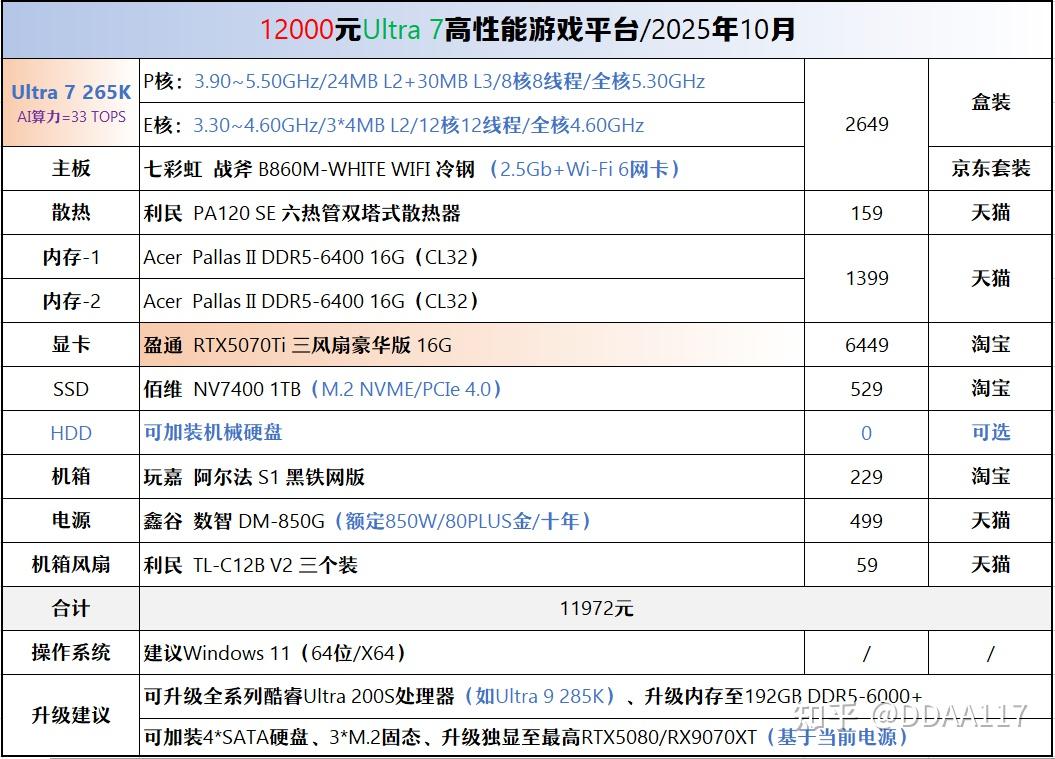
Task: Select the '机箱风扇' row label
Action: (71, 565)
